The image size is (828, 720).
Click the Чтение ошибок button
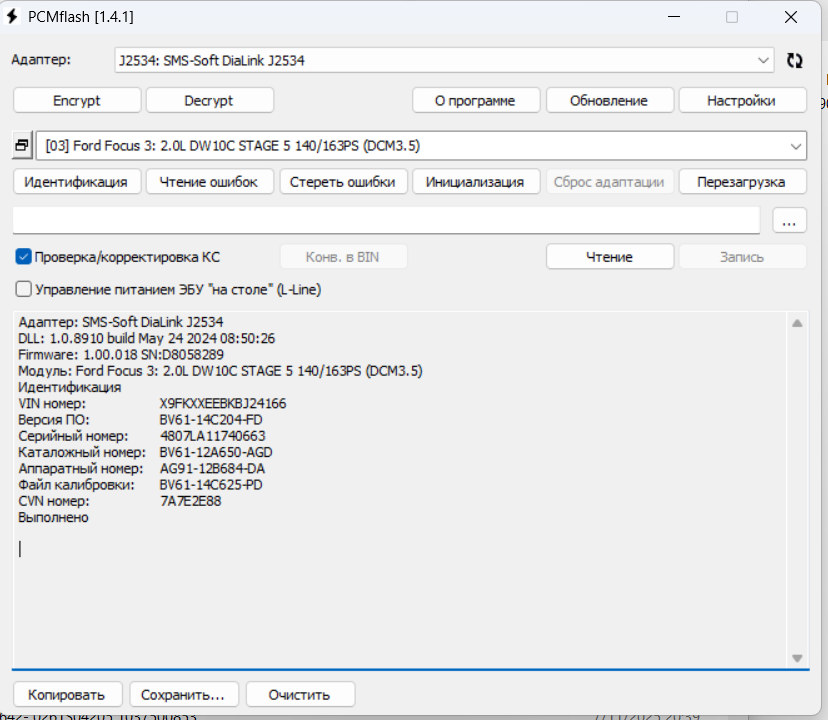click(209, 182)
